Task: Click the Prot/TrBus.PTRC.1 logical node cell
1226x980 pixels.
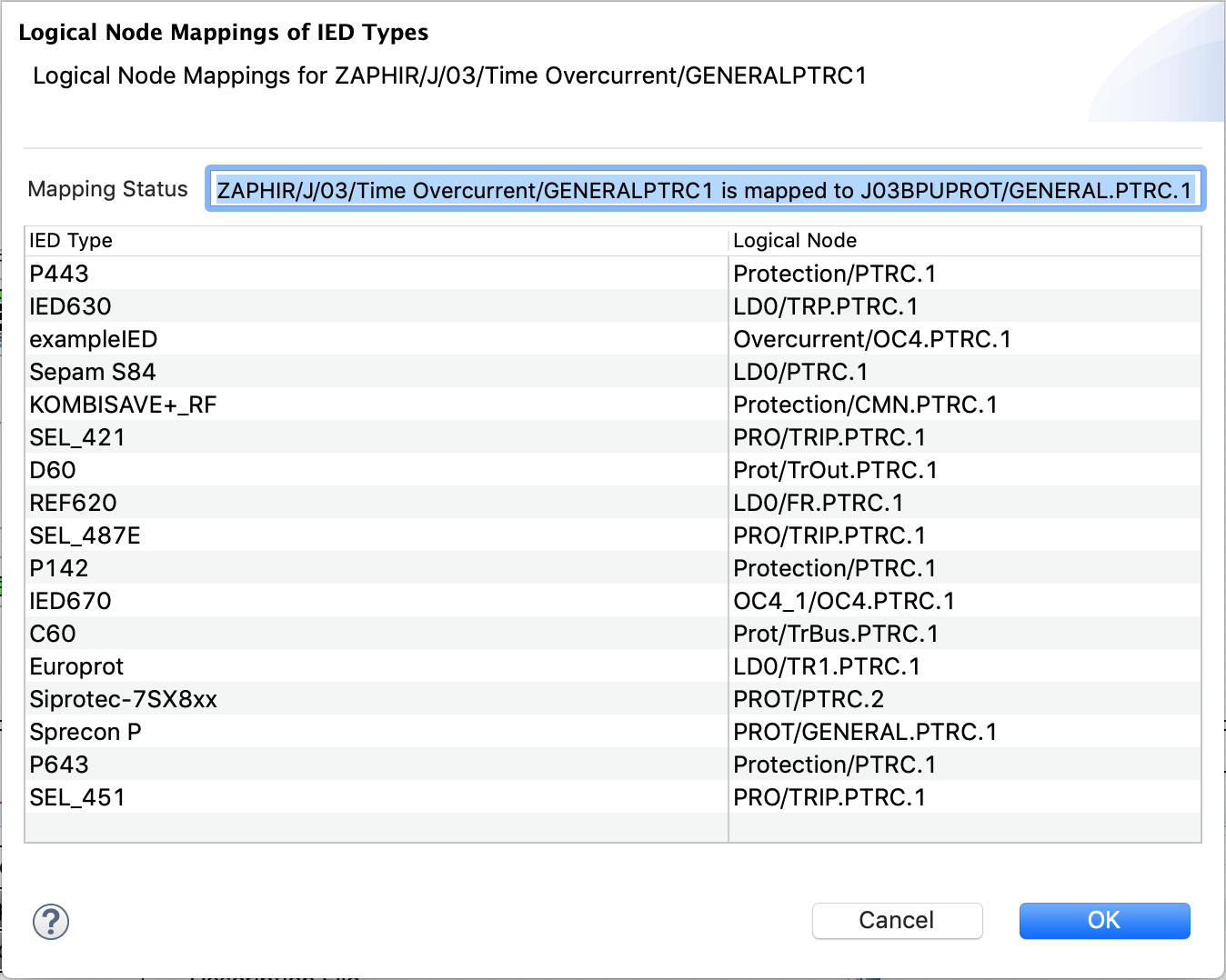Action: (835, 634)
